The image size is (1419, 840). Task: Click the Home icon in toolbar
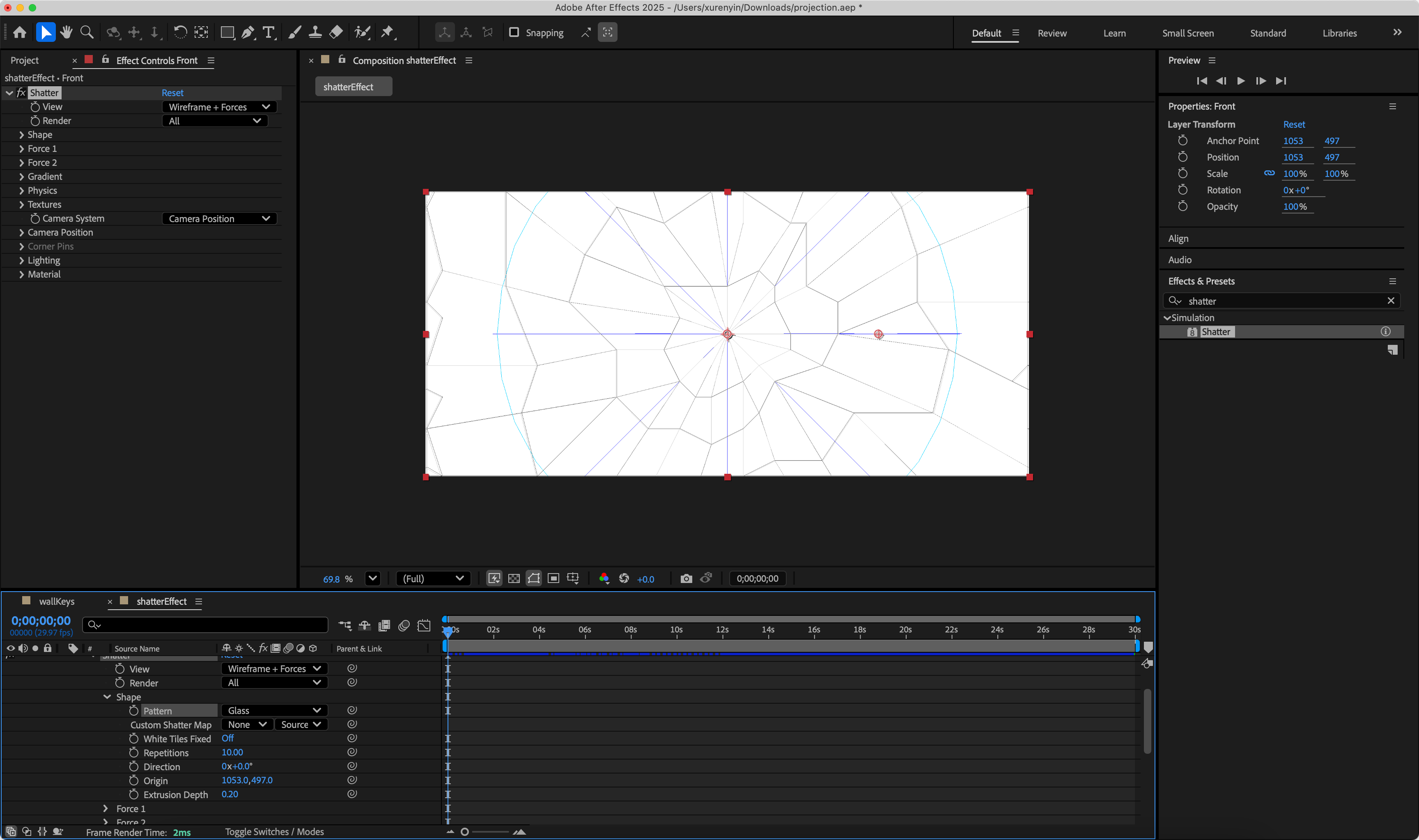click(20, 32)
